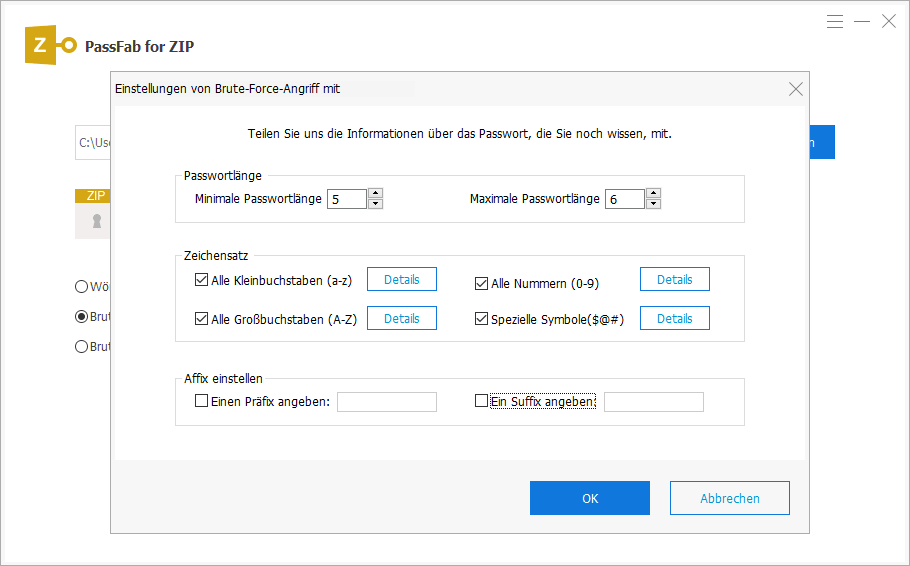Open Details for Großbuchstaben
This screenshot has height=566, width=910.
click(x=402, y=318)
